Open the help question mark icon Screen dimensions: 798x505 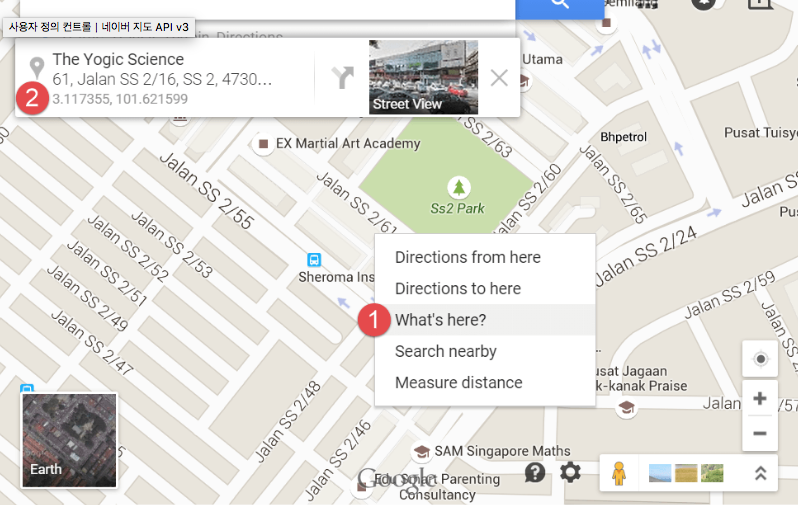(x=535, y=472)
